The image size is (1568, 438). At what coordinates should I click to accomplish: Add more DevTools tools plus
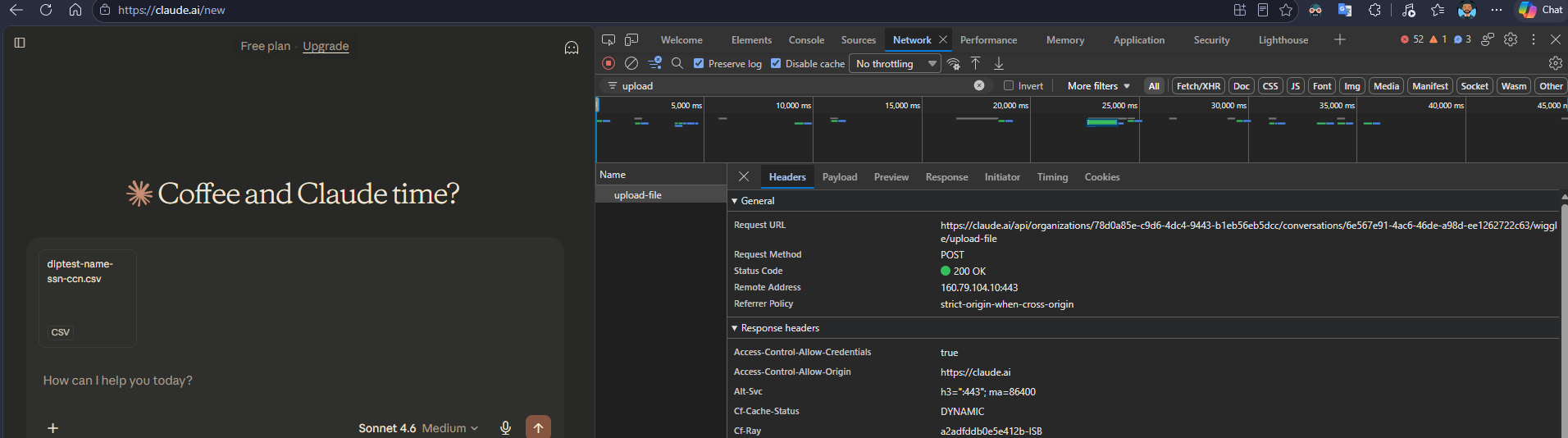[x=1340, y=39]
